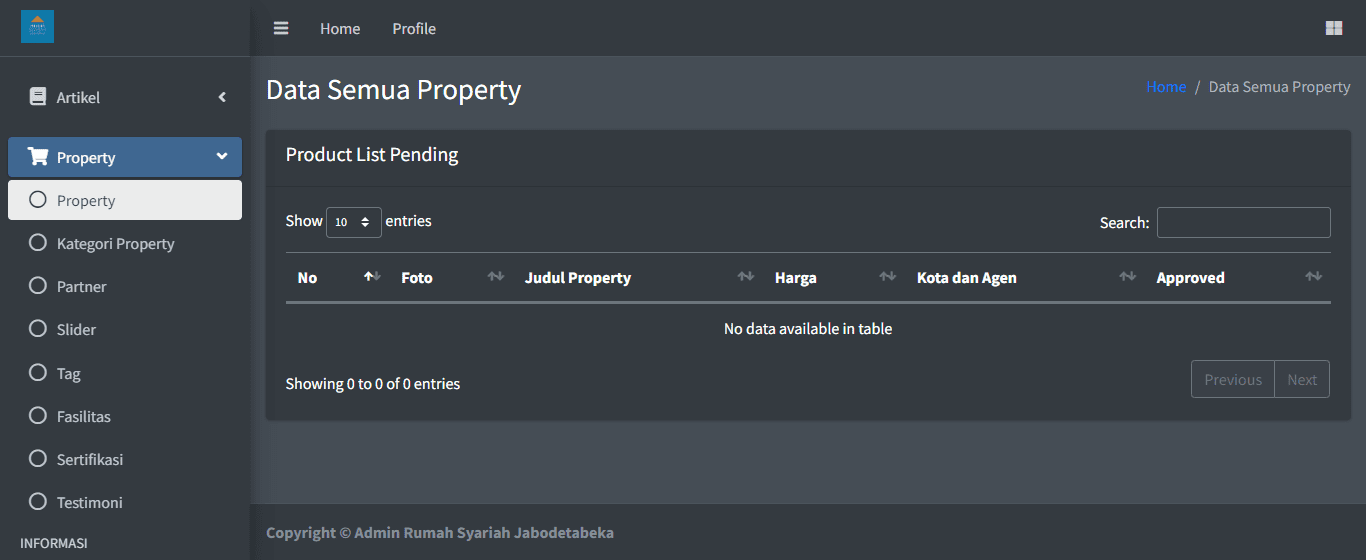Click the hamburger menu toggle icon
The width and height of the screenshot is (1366, 560).
coord(281,28)
